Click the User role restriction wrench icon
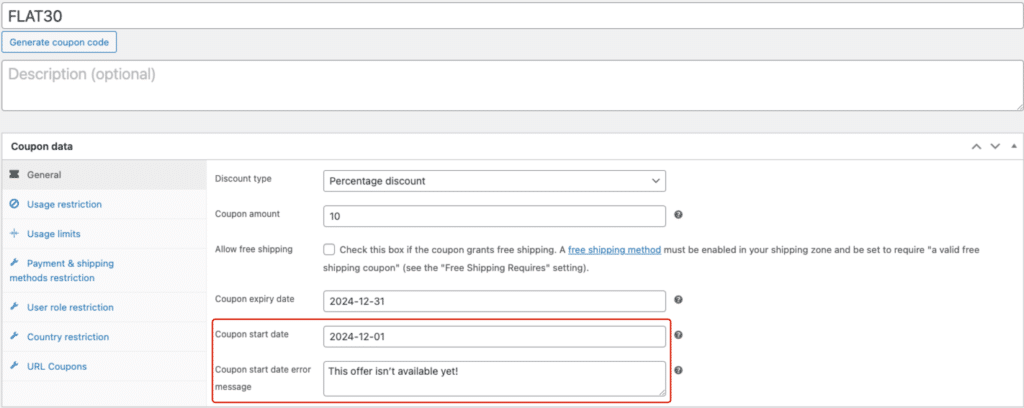The image size is (1024, 408). 14,307
